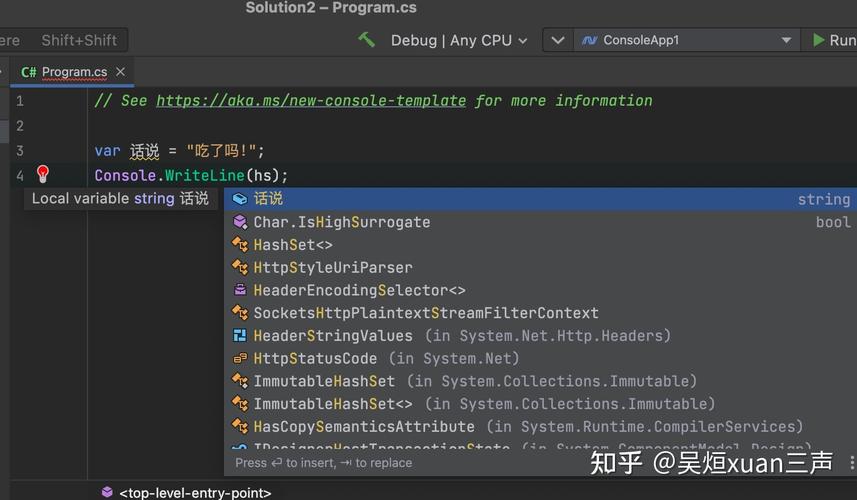Viewport: 857px width, 500px height.
Task: Click the class icon beside HashSet<>
Action: point(240,244)
